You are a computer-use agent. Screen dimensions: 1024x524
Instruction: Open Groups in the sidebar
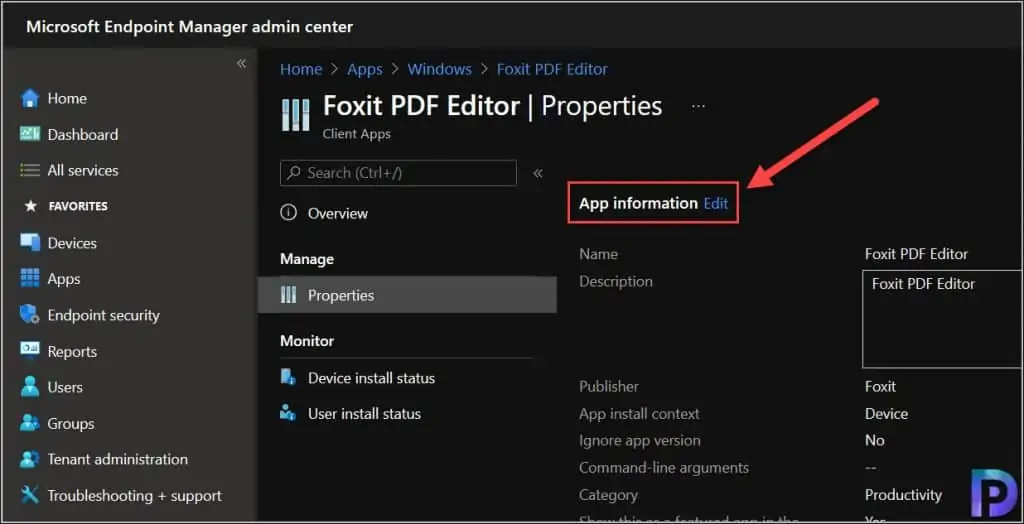[71, 423]
